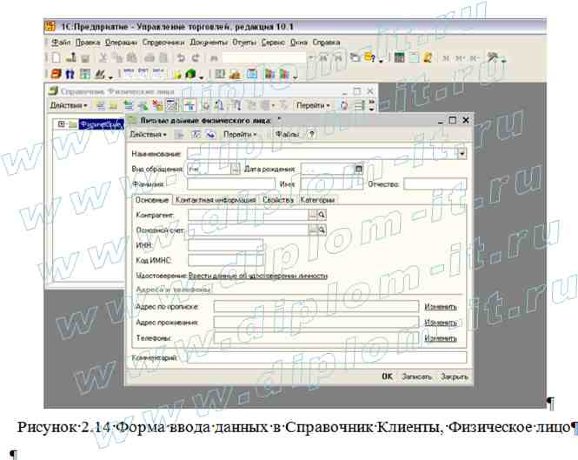The width and height of the screenshot is (578, 460).
Task: Click the Код ИМНС input field
Action: (226, 260)
